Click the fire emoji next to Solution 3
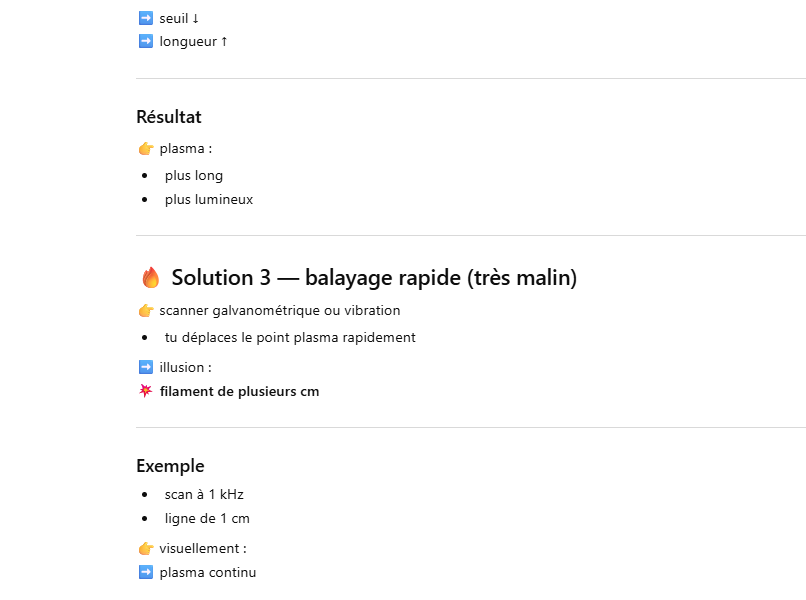This screenshot has width=806, height=600. 150,278
